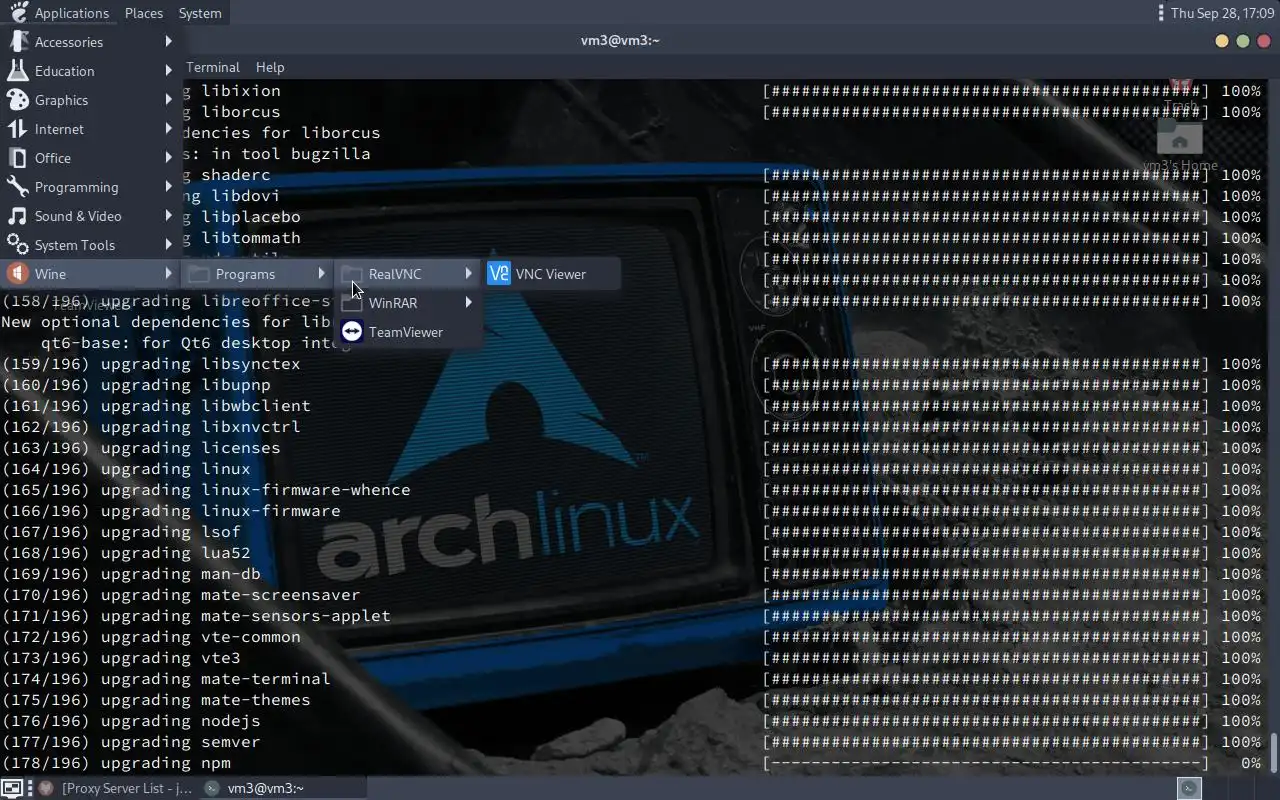
Task: Launch VNC Viewer from RealVNC submenu
Action: 551,274
